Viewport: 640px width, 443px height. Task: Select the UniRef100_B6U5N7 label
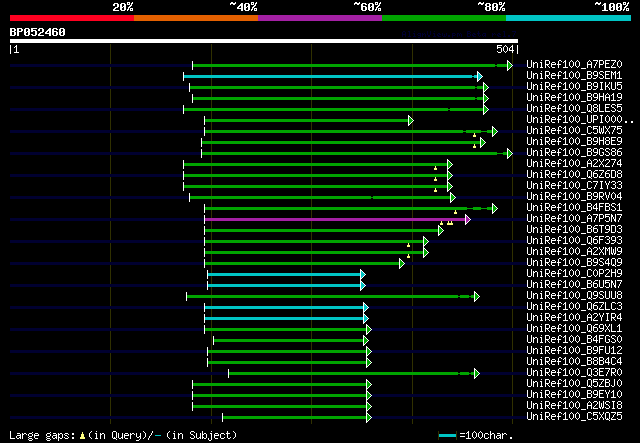(574, 285)
